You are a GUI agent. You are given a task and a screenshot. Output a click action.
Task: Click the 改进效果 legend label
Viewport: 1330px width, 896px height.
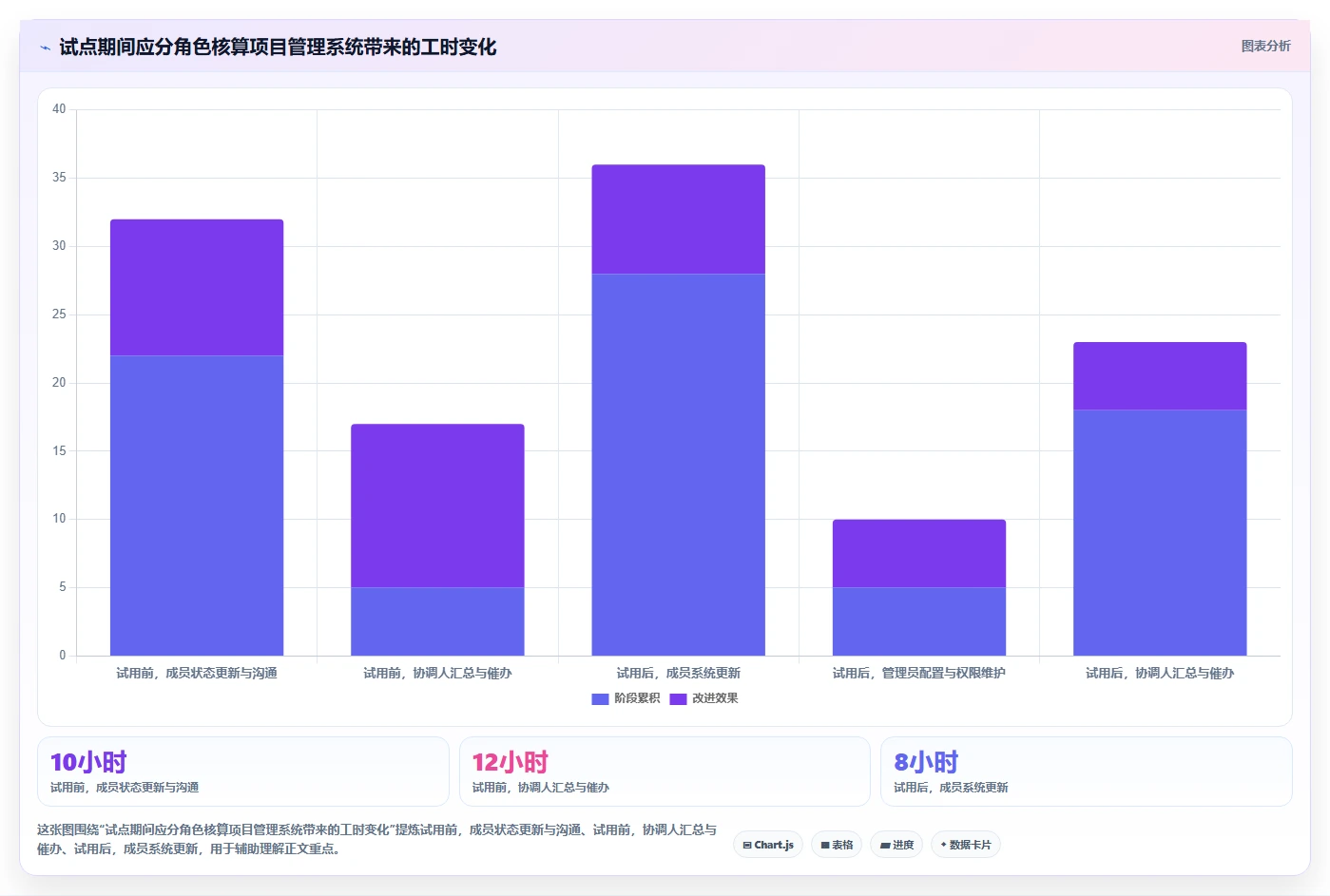point(715,698)
